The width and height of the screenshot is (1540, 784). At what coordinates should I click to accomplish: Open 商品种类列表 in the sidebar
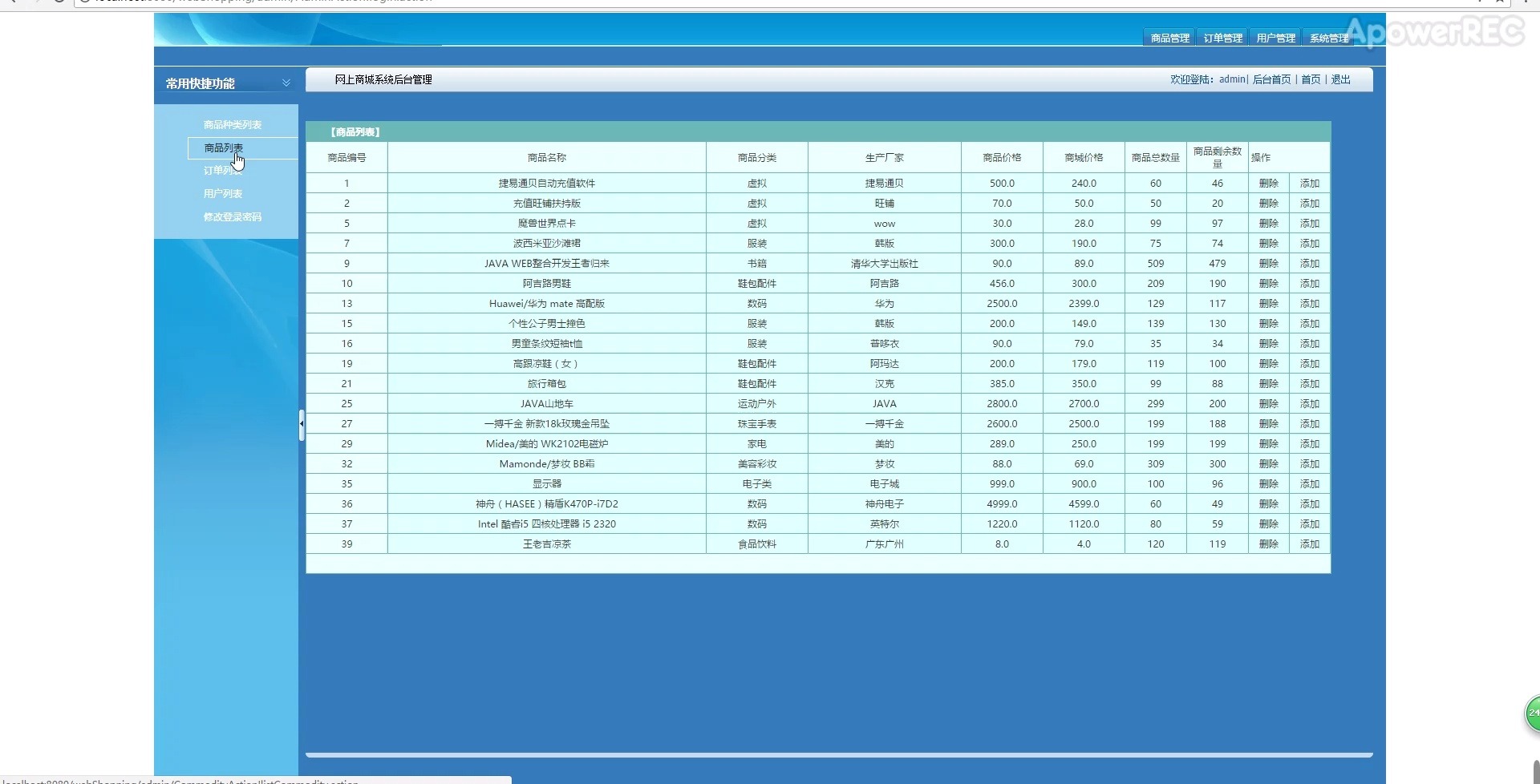(x=233, y=124)
